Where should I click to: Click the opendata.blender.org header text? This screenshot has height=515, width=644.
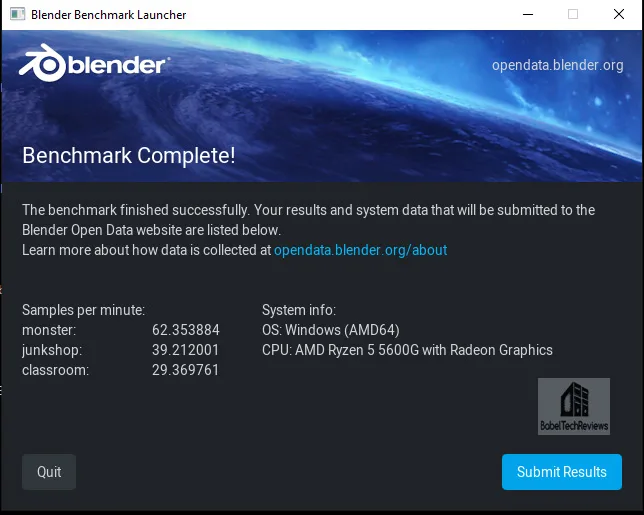557,65
